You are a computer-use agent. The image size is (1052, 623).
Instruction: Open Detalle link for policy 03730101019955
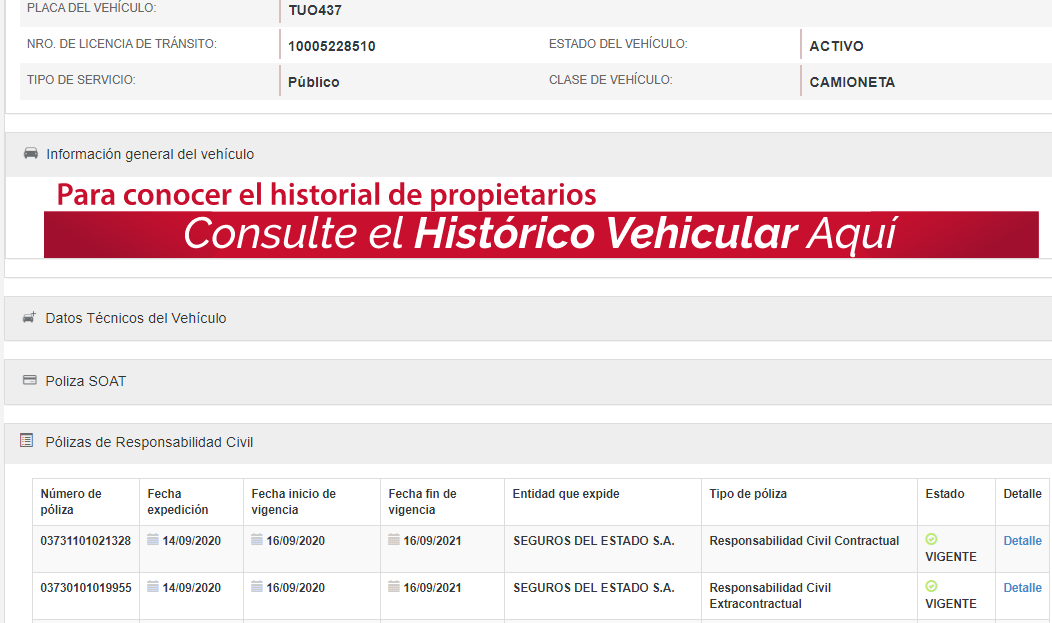1022,588
